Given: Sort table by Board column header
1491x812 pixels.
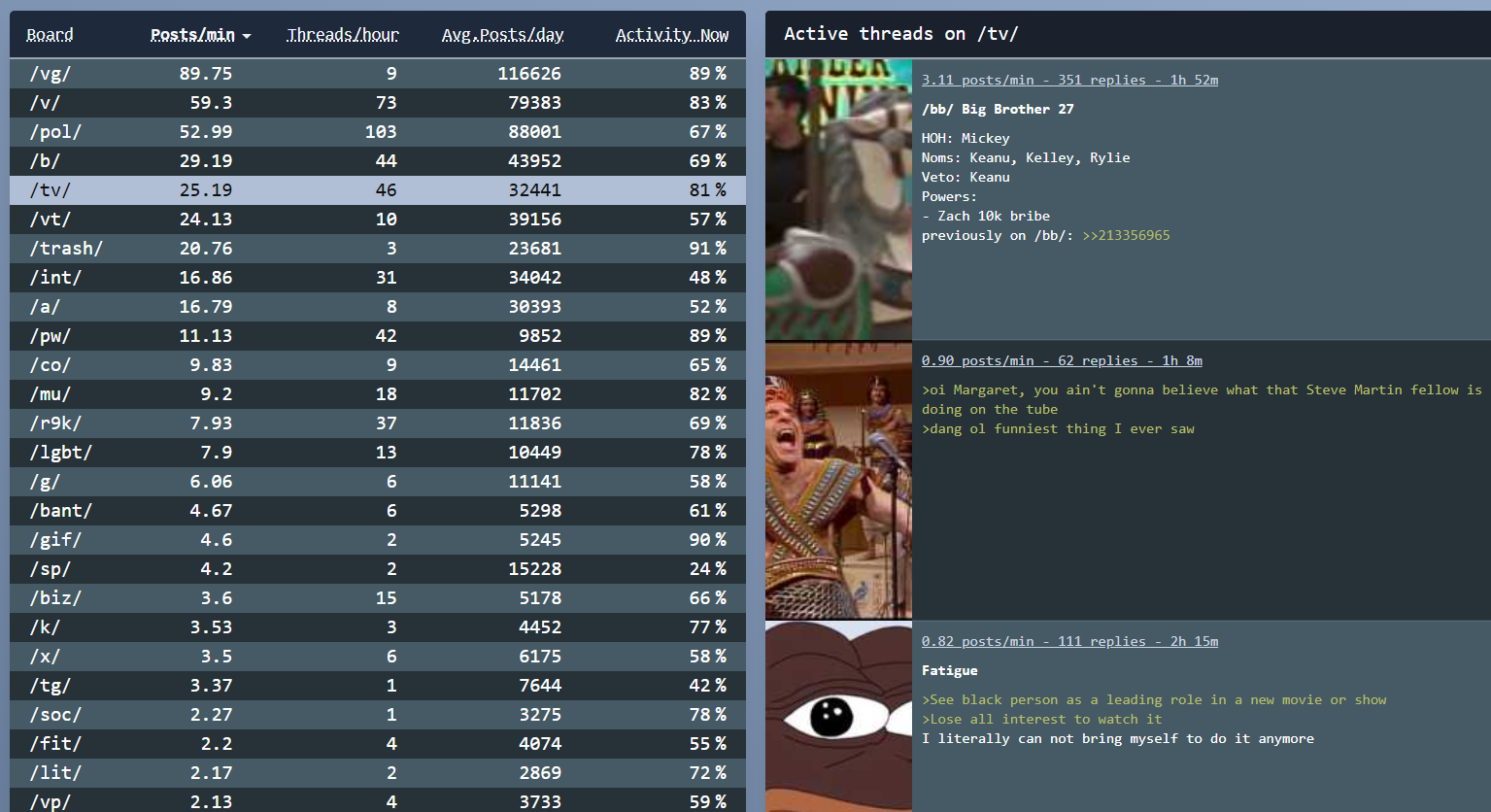Looking at the screenshot, I should 50,35.
